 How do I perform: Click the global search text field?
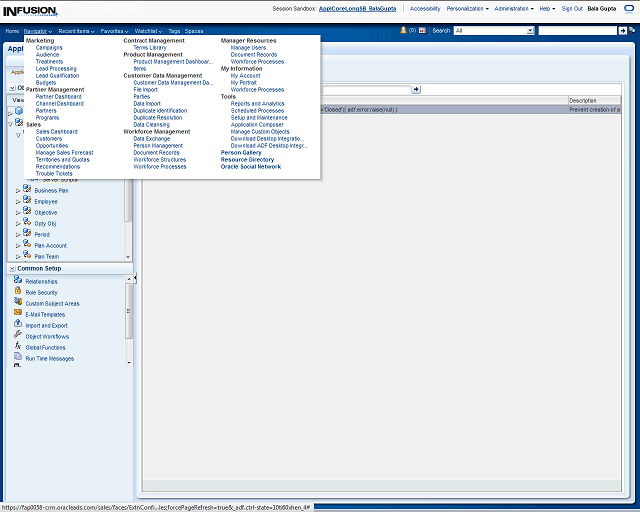(577, 31)
